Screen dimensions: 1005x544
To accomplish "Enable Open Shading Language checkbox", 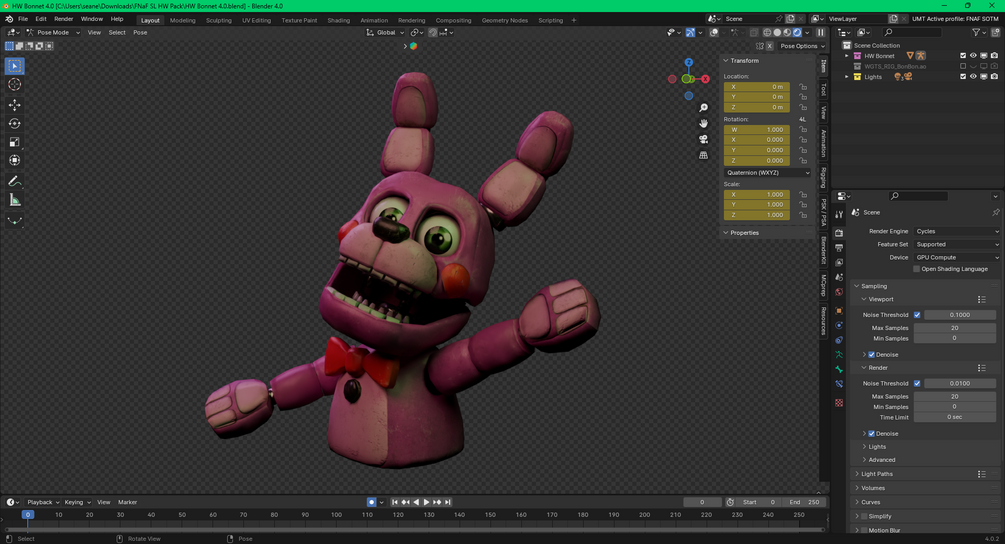I will tap(917, 269).
